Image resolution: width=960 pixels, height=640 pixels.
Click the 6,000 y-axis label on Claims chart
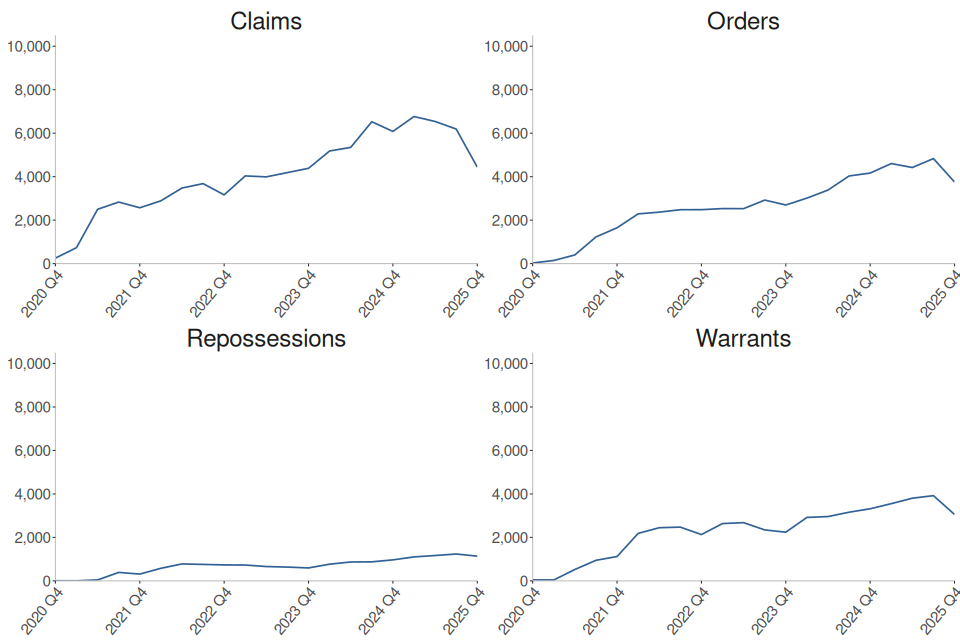click(31, 134)
